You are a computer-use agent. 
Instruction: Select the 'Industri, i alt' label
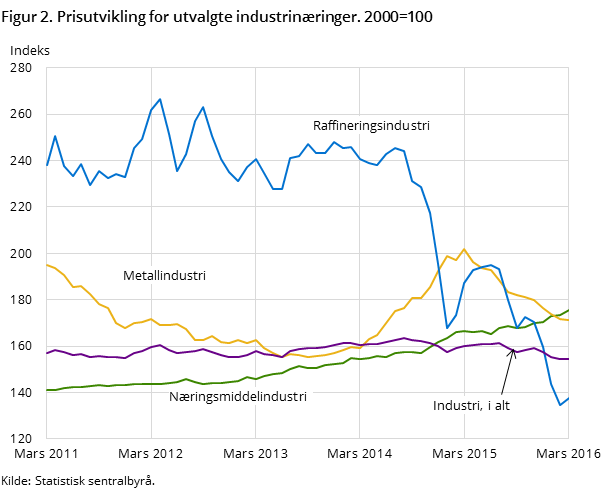(x=471, y=405)
